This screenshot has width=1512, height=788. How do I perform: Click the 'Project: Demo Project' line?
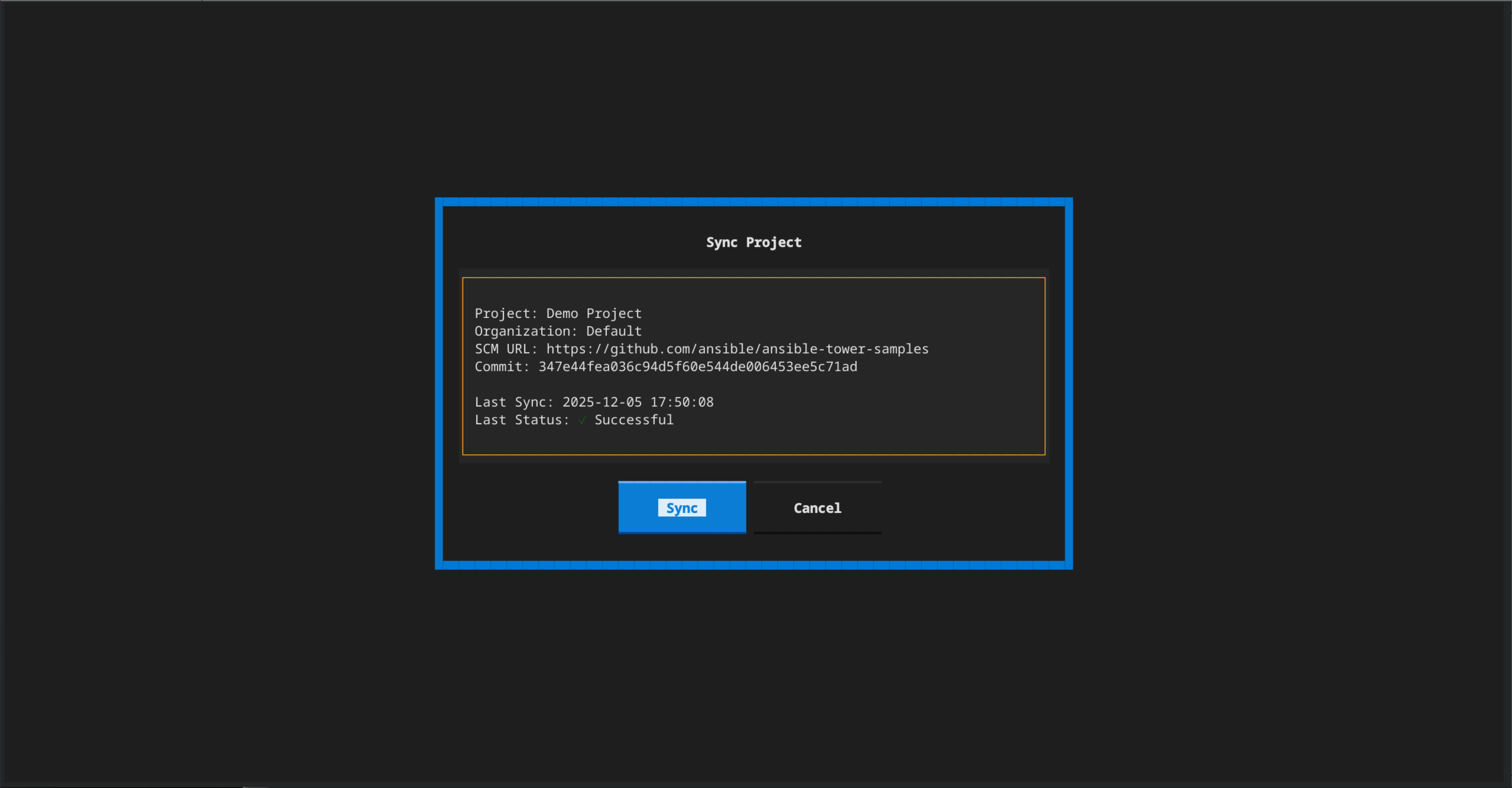[x=558, y=313]
